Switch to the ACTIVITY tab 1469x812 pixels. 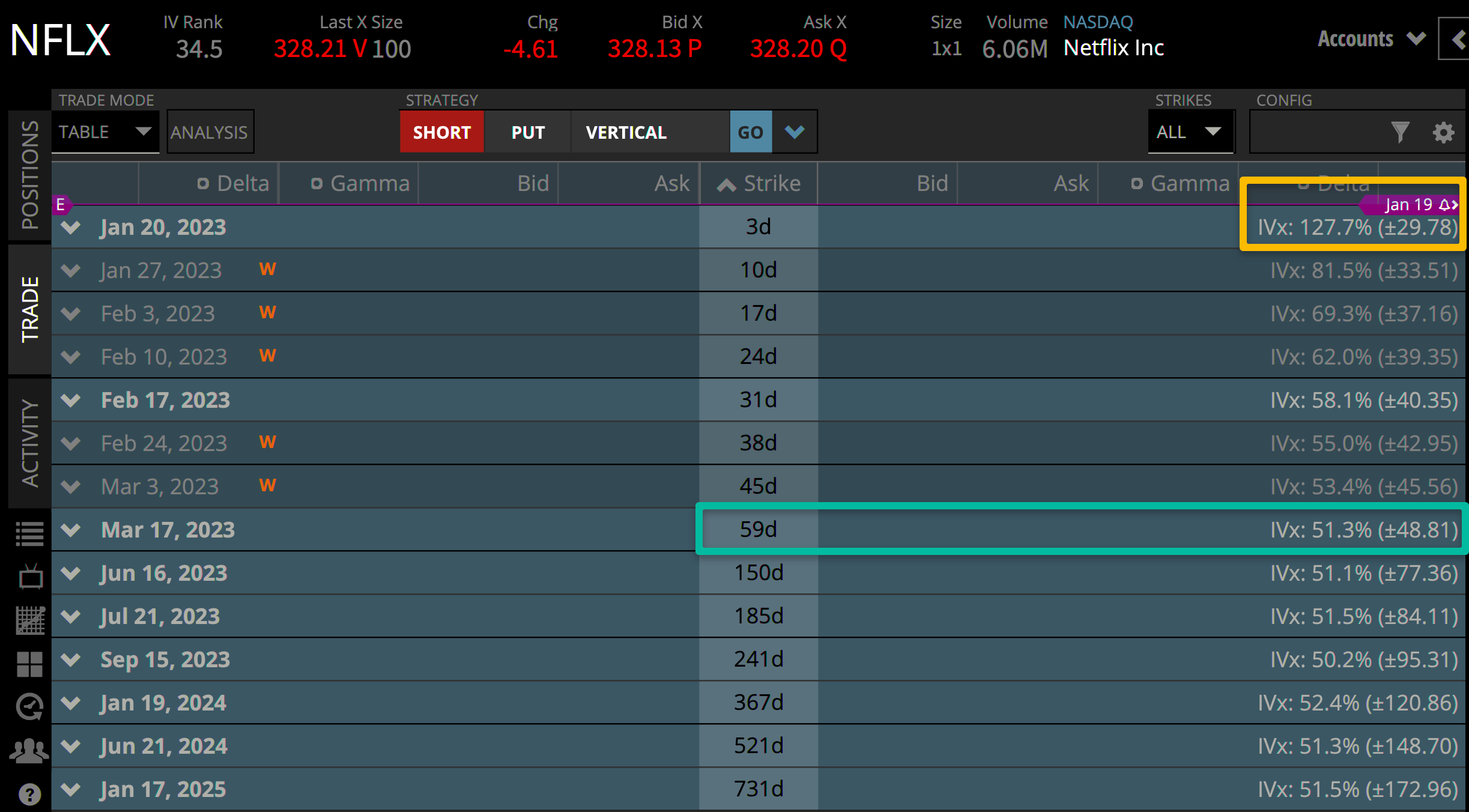28,441
